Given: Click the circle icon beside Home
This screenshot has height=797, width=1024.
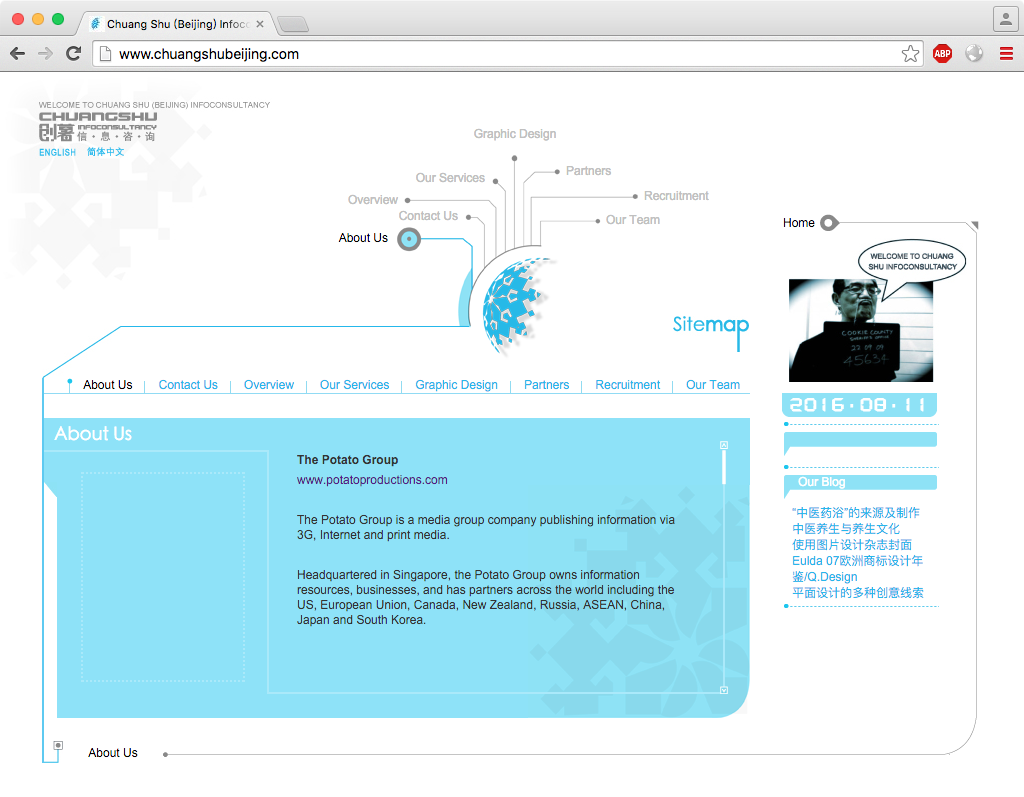Looking at the screenshot, I should 828,223.
